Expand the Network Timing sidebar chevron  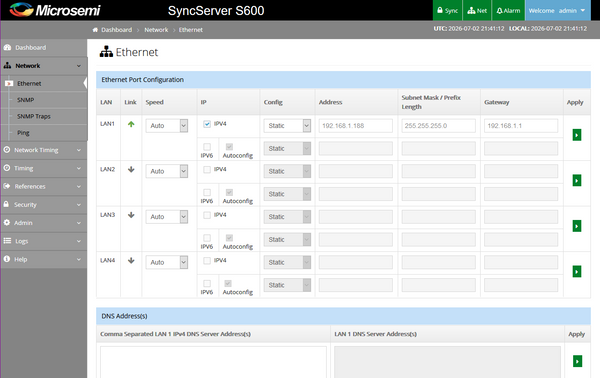79,150
